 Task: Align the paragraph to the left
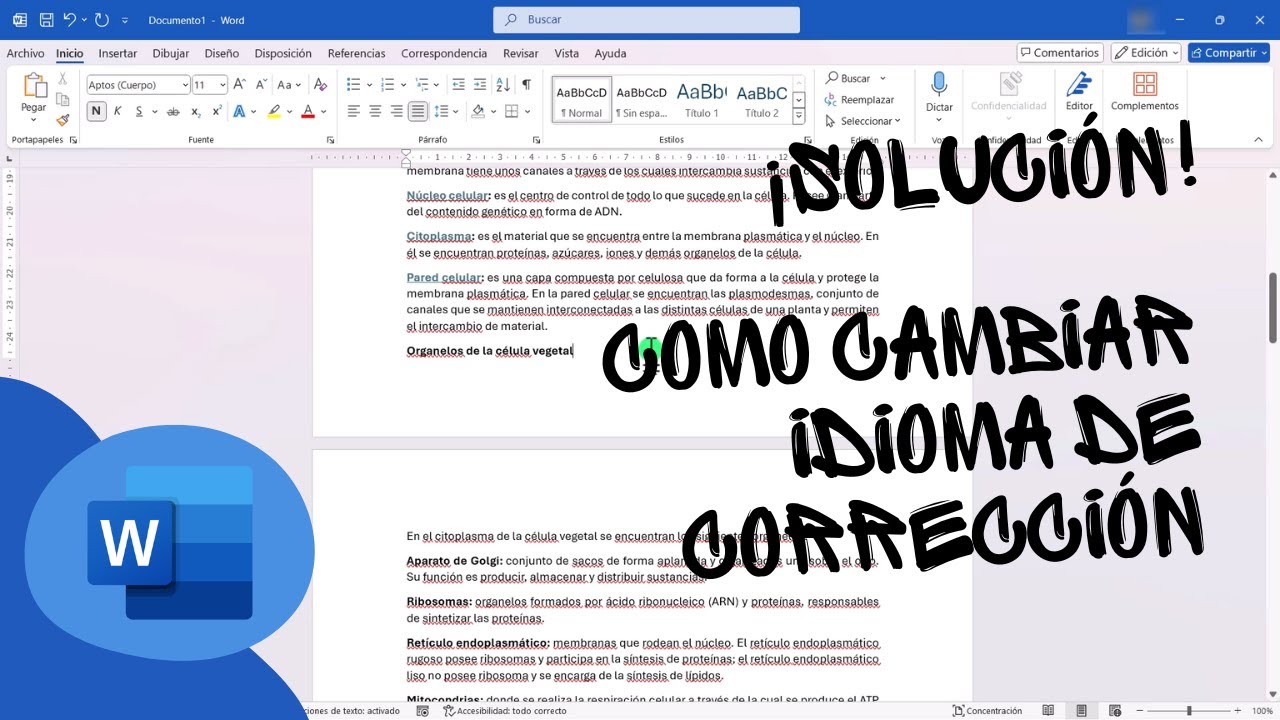pos(354,112)
